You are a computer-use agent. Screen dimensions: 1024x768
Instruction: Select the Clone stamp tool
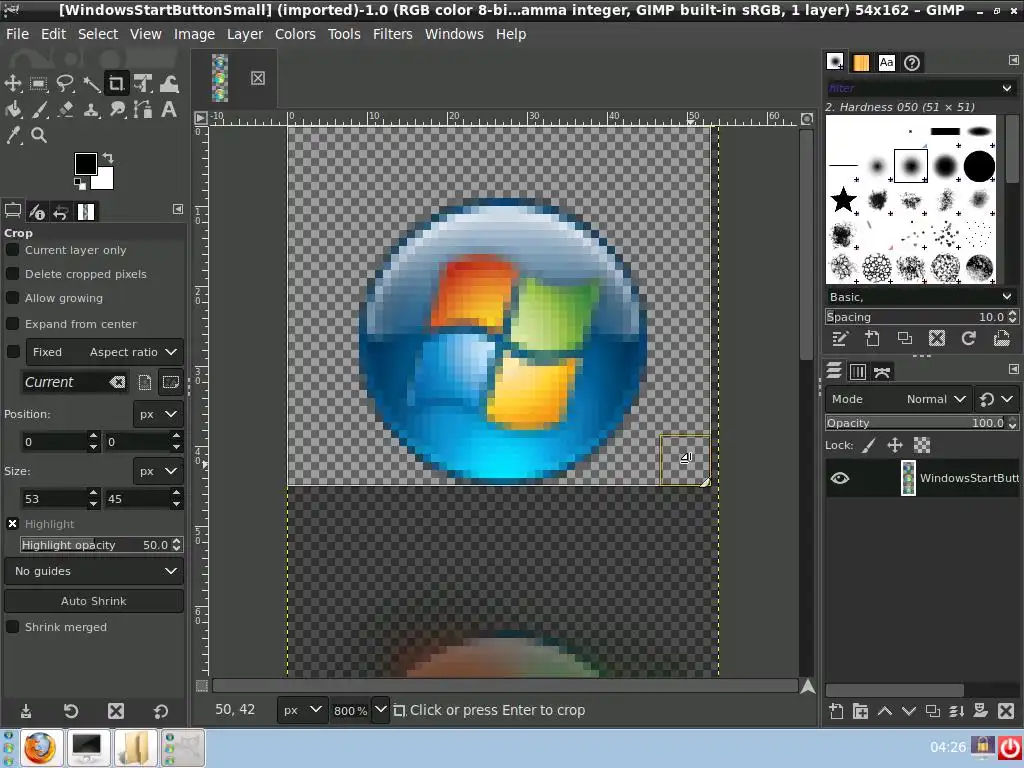91,109
